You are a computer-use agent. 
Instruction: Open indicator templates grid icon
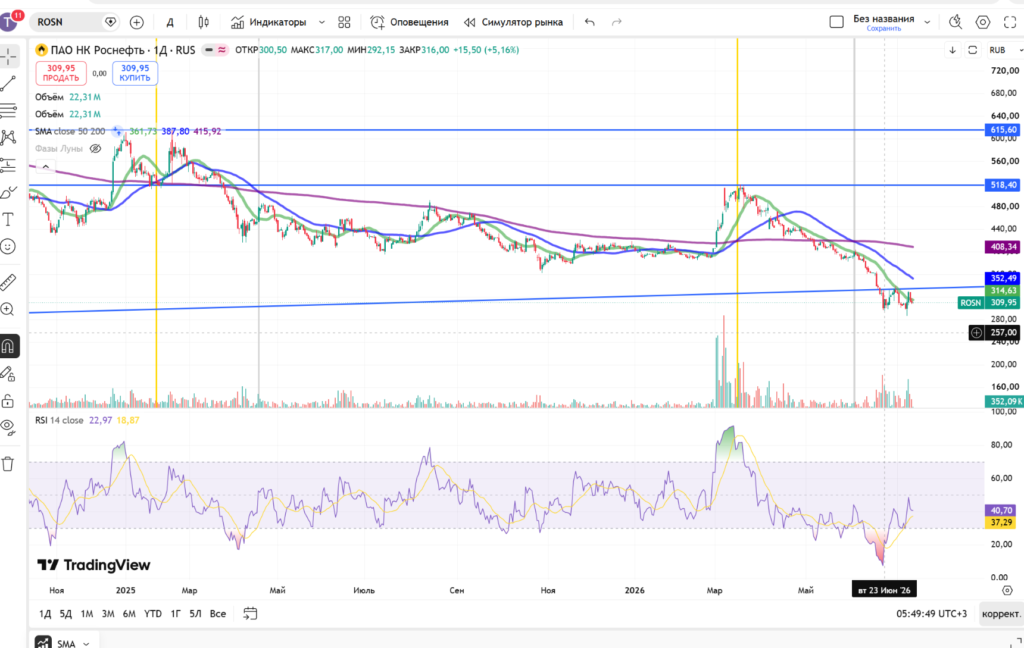(x=344, y=22)
